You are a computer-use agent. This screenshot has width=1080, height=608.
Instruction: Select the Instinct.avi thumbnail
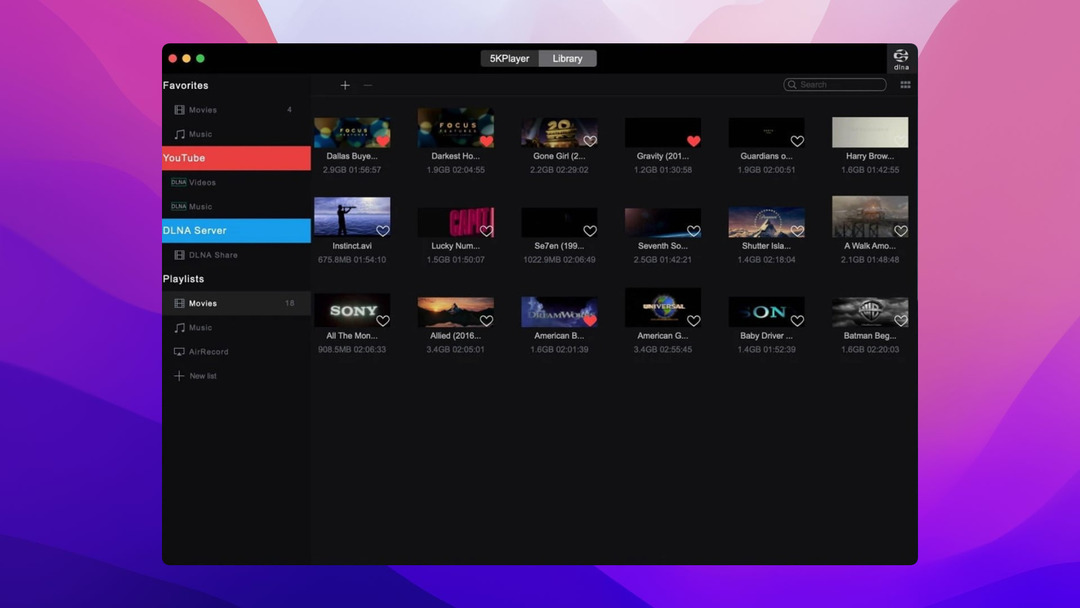(x=352, y=217)
